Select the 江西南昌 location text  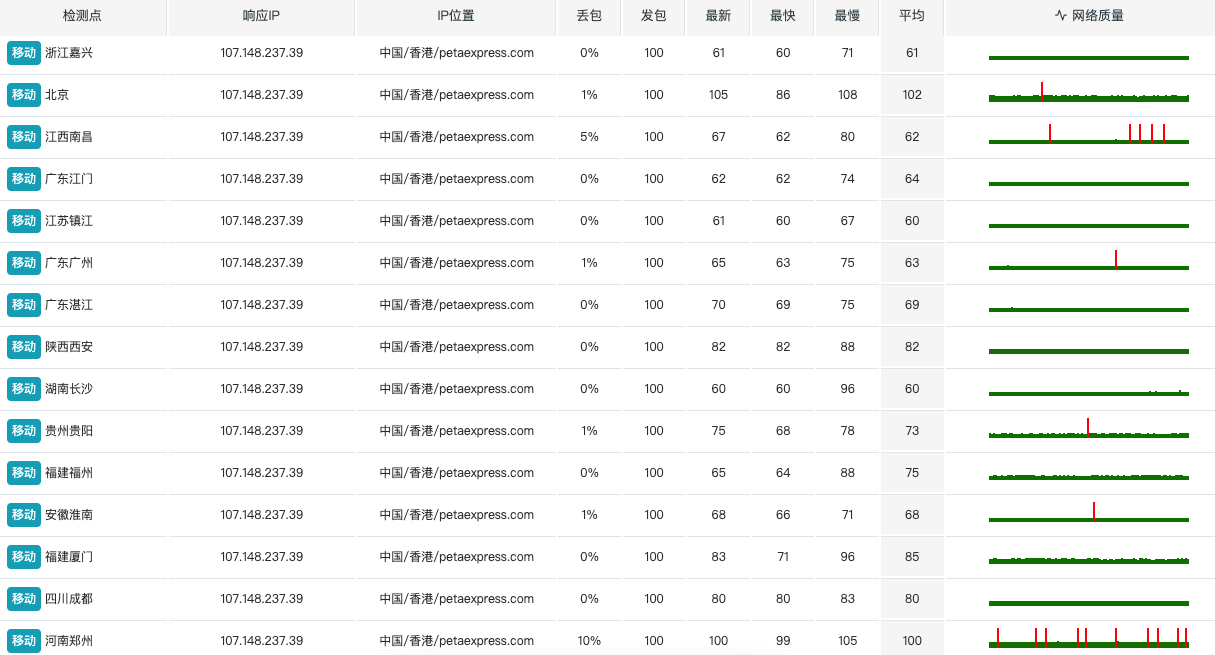(69, 137)
